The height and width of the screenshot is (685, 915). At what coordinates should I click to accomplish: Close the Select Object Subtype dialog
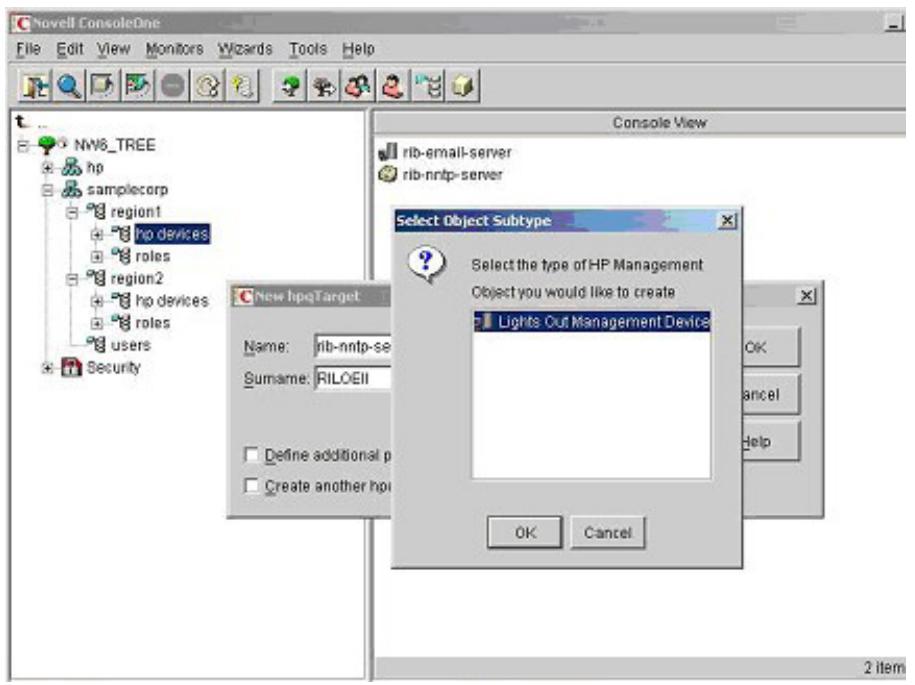coord(727,221)
